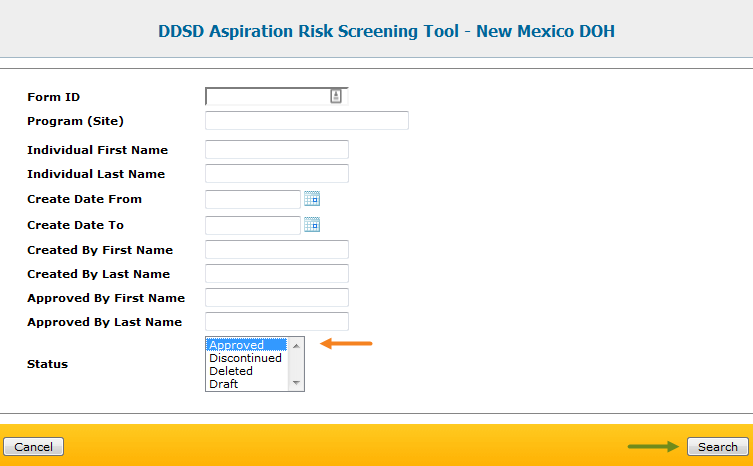Click the Create Date To text box
This screenshot has height=466, width=753.
(253, 225)
